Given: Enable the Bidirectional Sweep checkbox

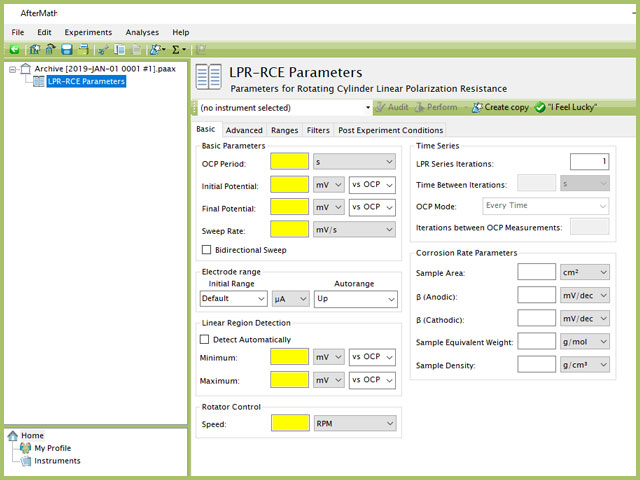Looking at the screenshot, I should coord(207,250).
